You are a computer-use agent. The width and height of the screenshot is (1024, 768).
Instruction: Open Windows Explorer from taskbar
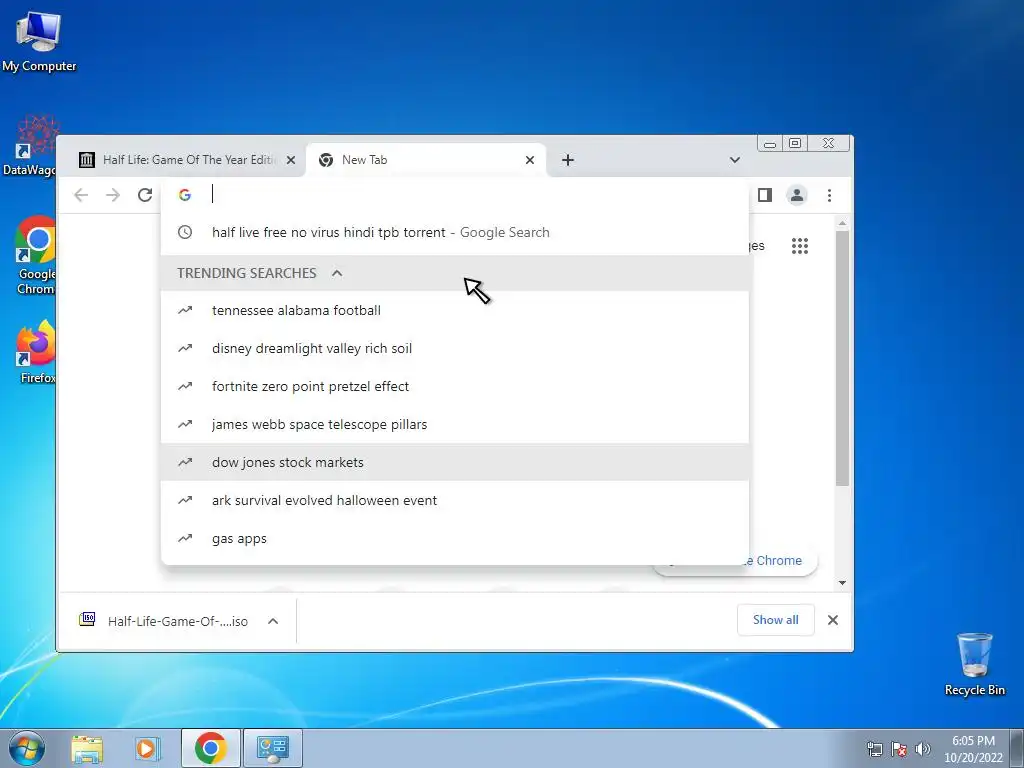[x=87, y=748]
